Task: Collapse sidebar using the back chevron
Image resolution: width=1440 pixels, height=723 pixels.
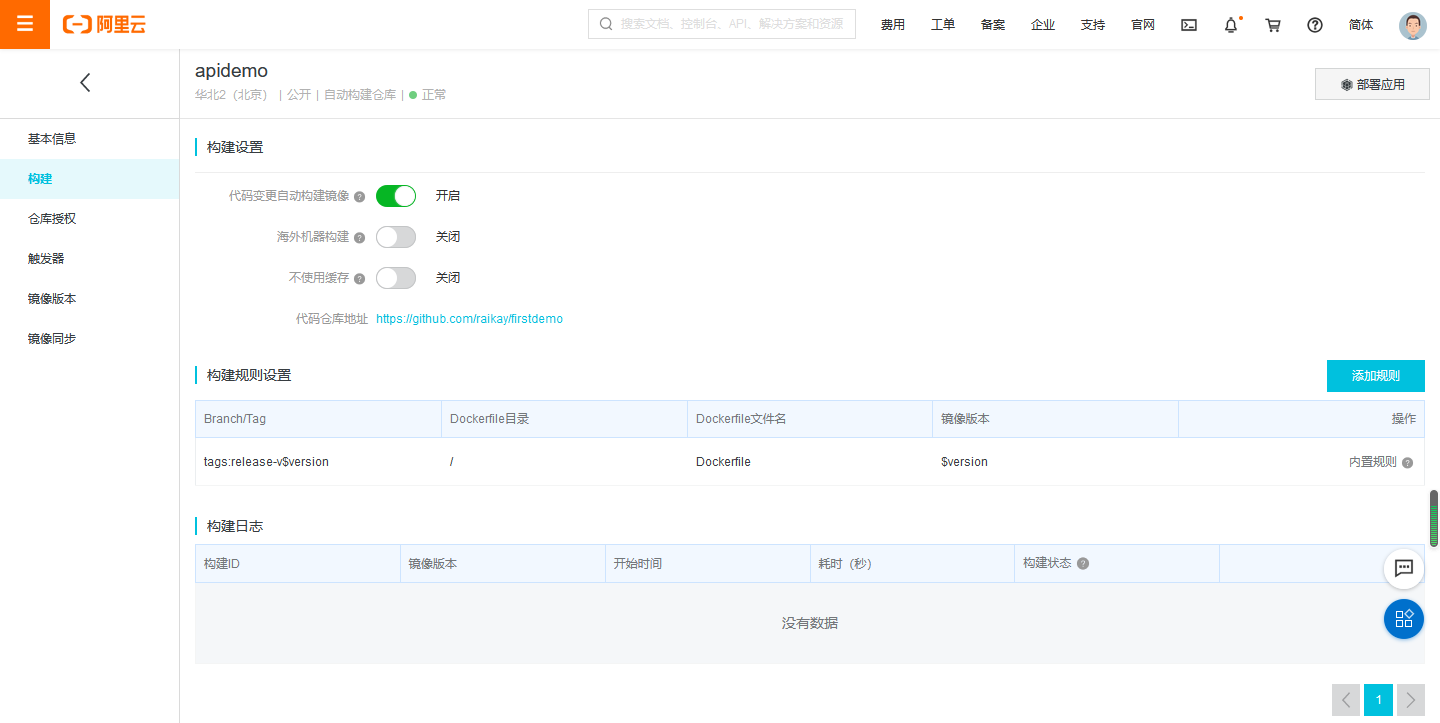Action: (85, 83)
